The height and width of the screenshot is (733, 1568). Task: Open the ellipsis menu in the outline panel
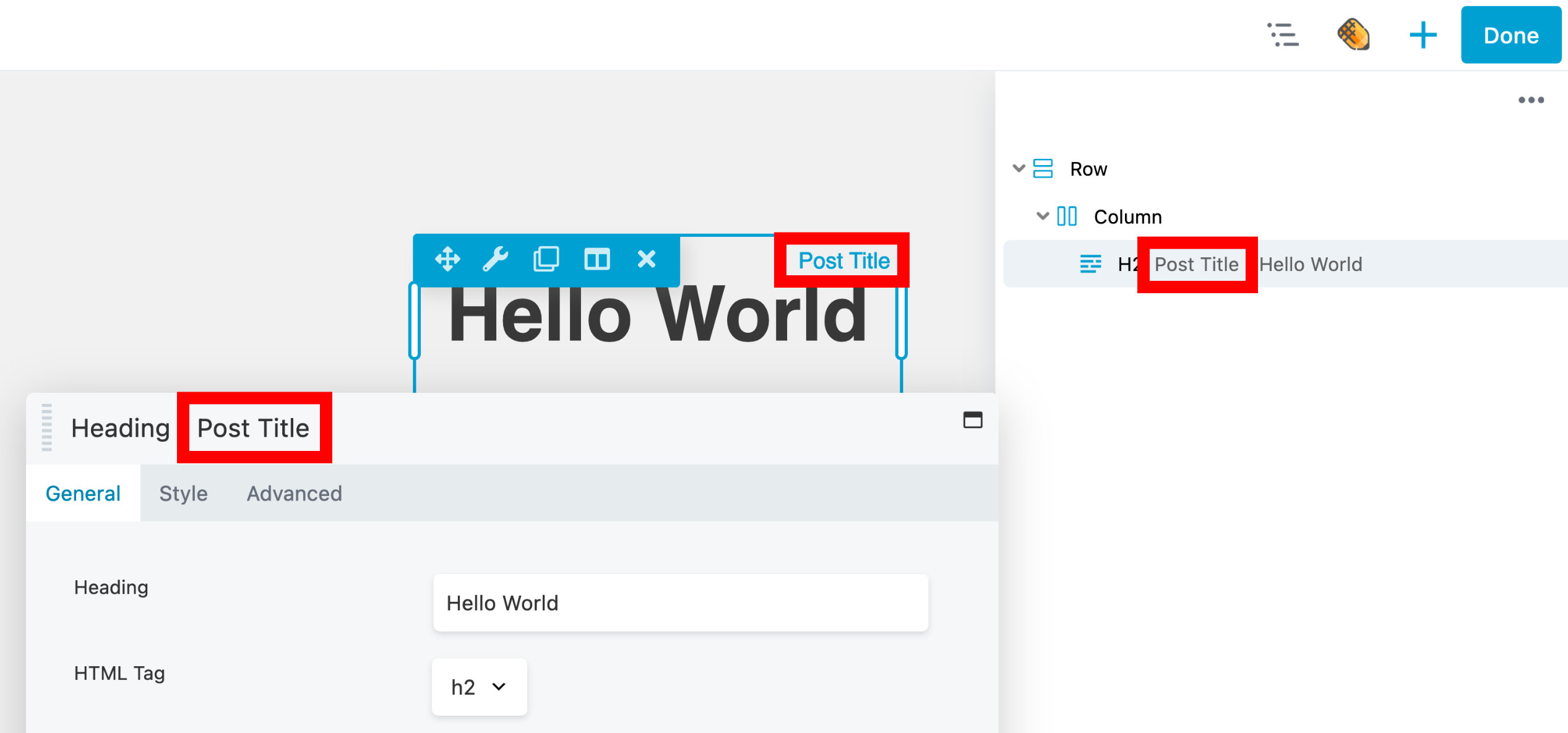click(x=1531, y=100)
